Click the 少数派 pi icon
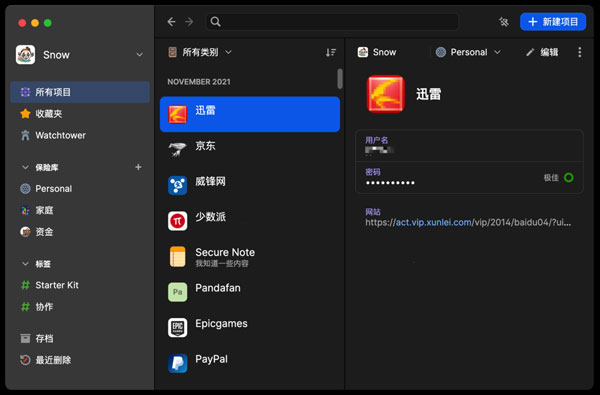The height and width of the screenshot is (395, 600). click(178, 221)
